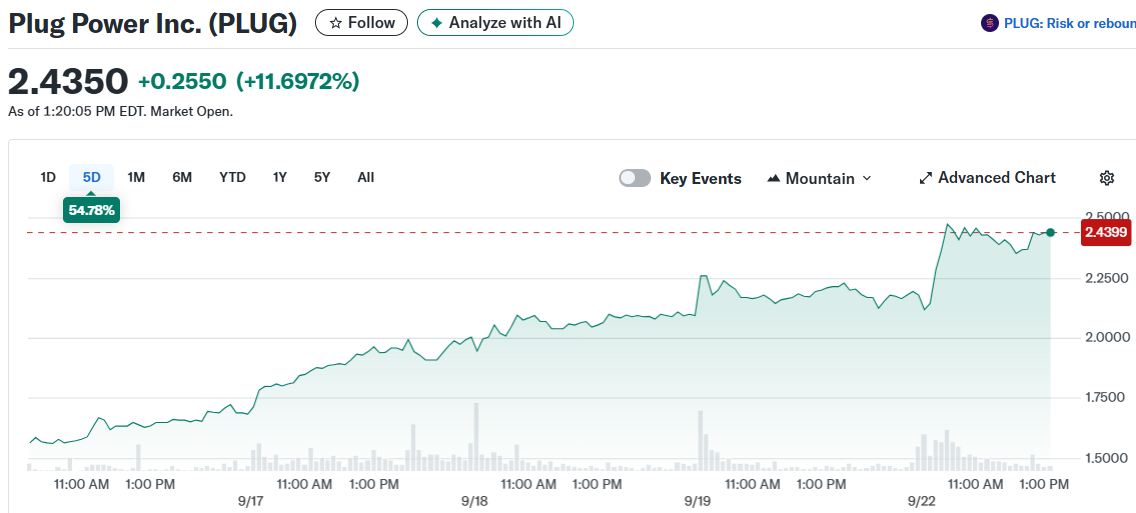Open the Mountain chart type dropdown
Image resolution: width=1136 pixels, height=513 pixels.
[819, 178]
